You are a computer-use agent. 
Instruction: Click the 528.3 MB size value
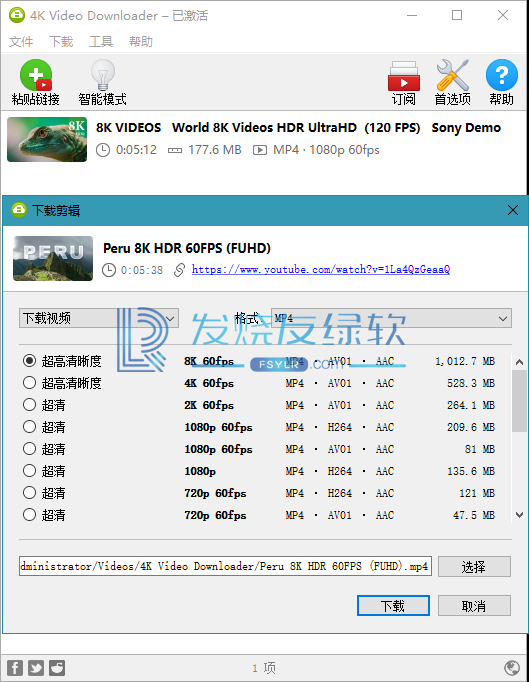point(471,383)
